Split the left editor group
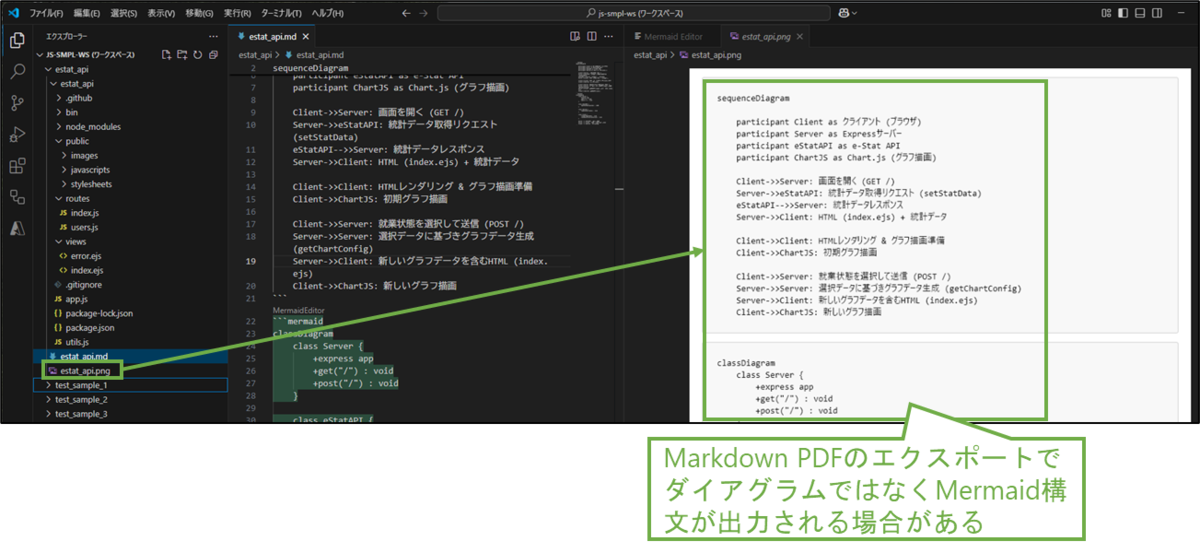This screenshot has height=553, width=1200. click(590, 36)
